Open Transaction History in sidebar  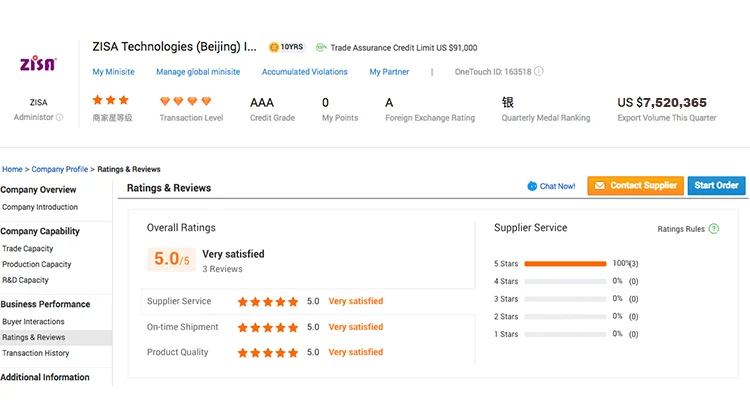[36, 353]
